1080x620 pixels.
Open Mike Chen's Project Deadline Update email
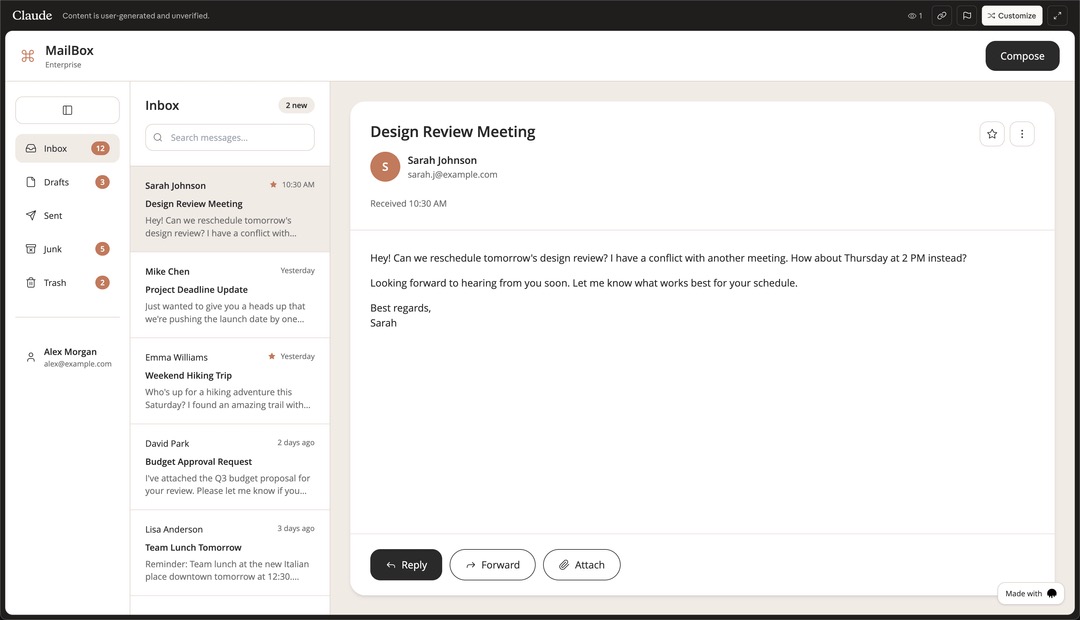click(229, 295)
